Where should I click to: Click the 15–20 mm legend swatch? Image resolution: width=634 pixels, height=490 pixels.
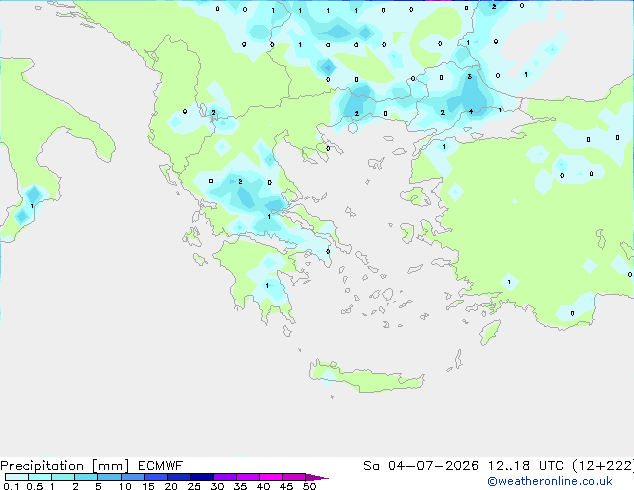[x=156, y=477]
